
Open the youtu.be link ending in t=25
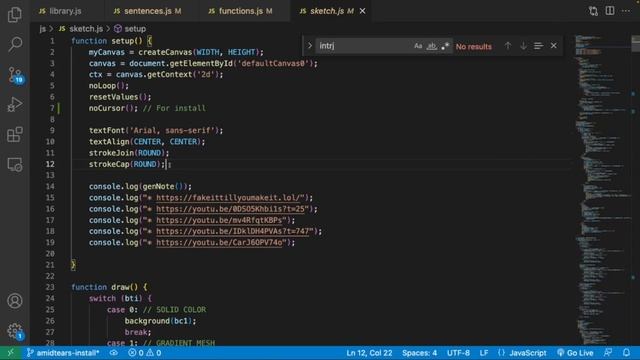click(230, 209)
